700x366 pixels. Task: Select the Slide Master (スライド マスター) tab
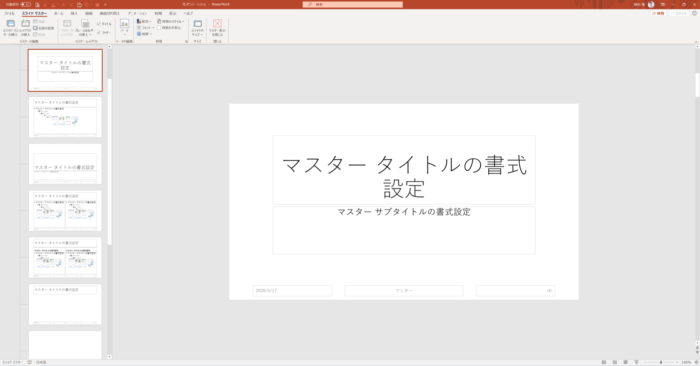[34, 13]
